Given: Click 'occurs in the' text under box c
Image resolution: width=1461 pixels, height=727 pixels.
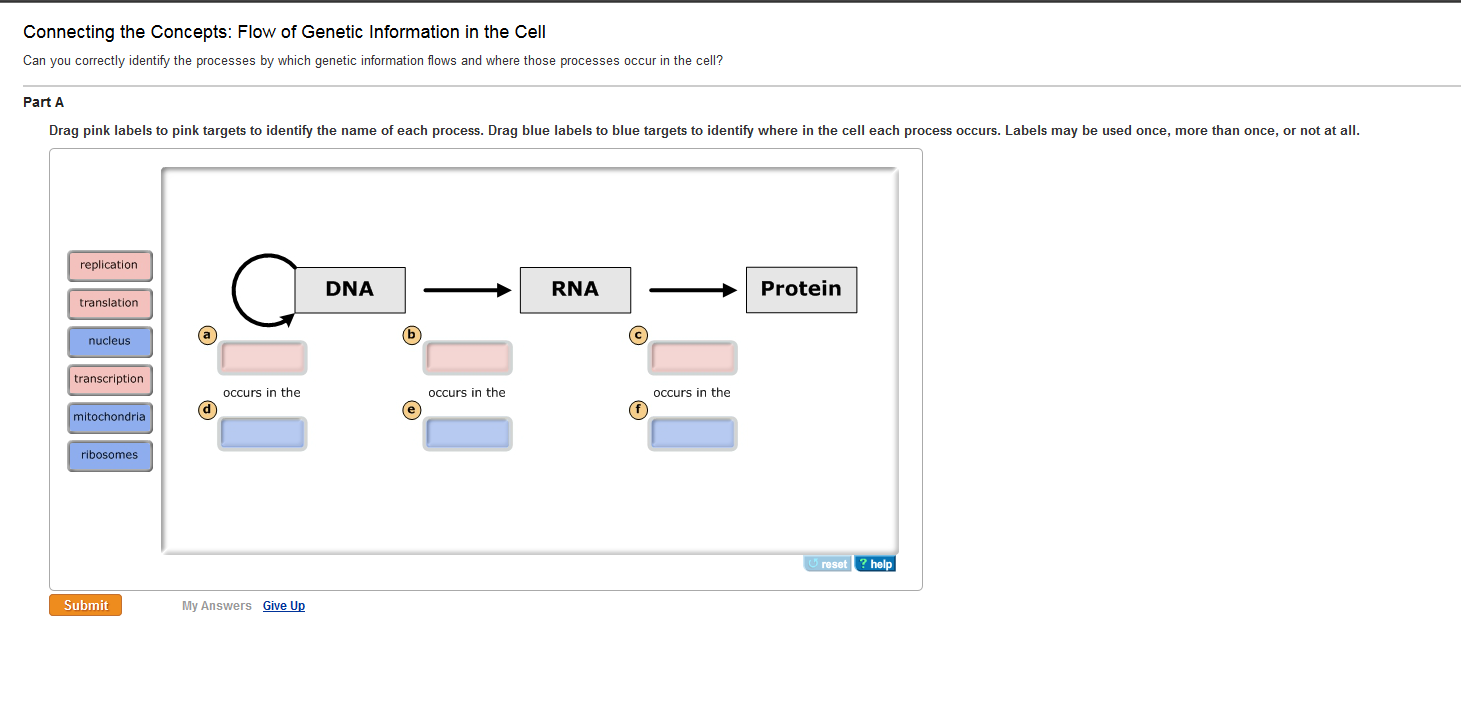Looking at the screenshot, I should [692, 393].
